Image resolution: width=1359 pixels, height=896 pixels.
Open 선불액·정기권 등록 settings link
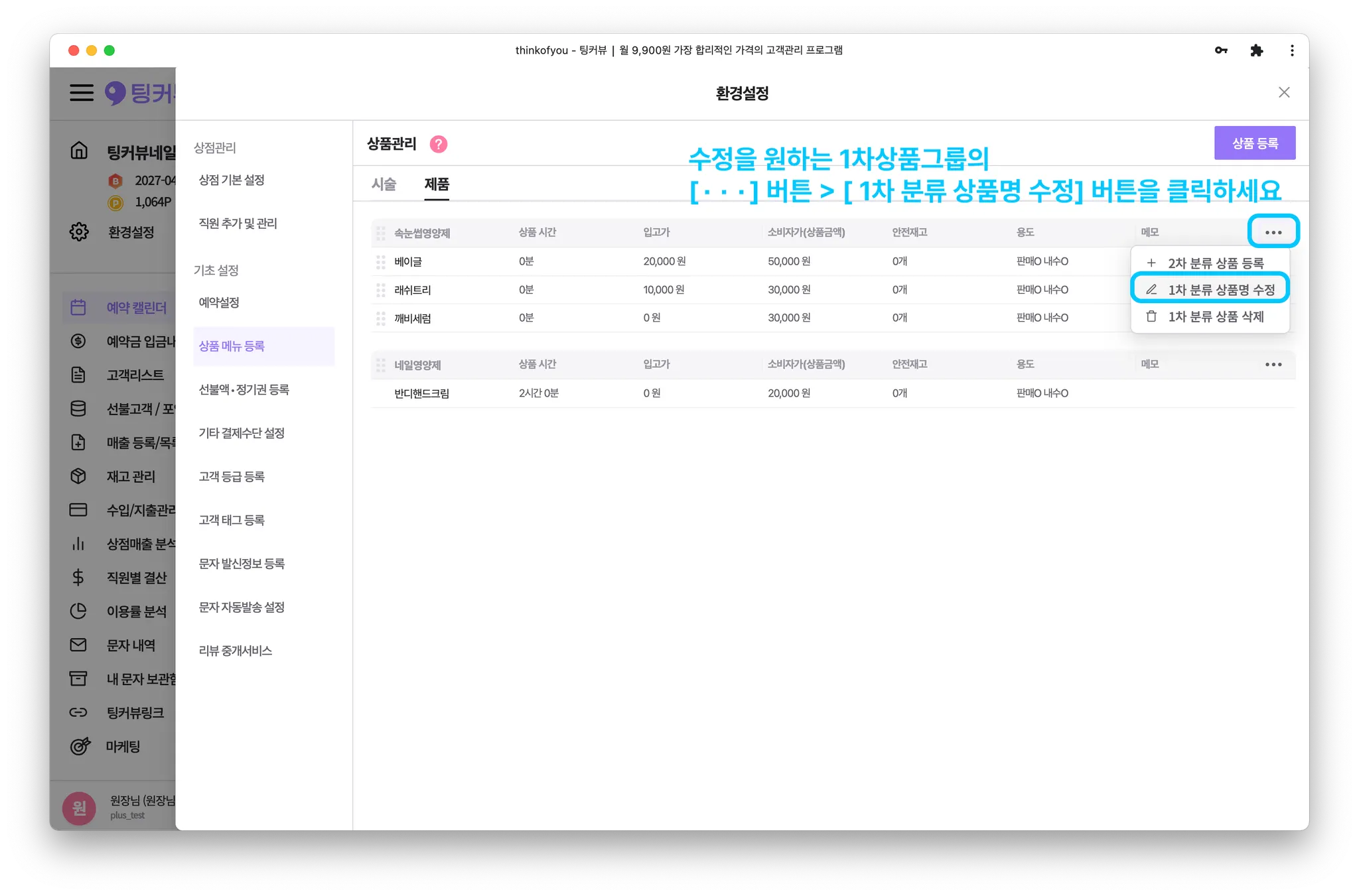pos(244,390)
